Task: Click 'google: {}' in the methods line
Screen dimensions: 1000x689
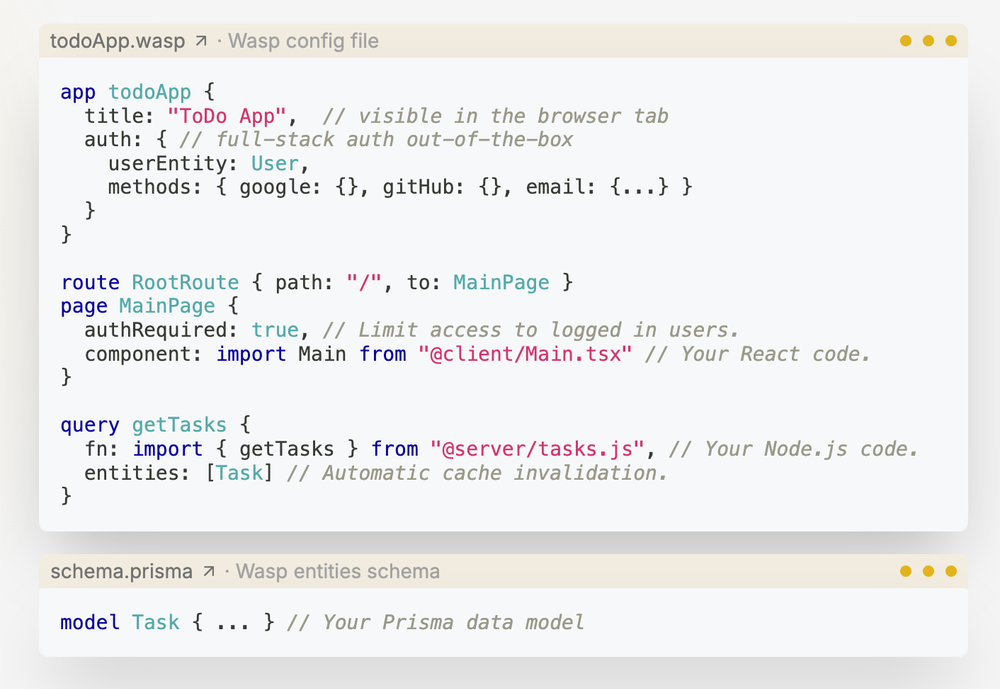Action: 299,188
